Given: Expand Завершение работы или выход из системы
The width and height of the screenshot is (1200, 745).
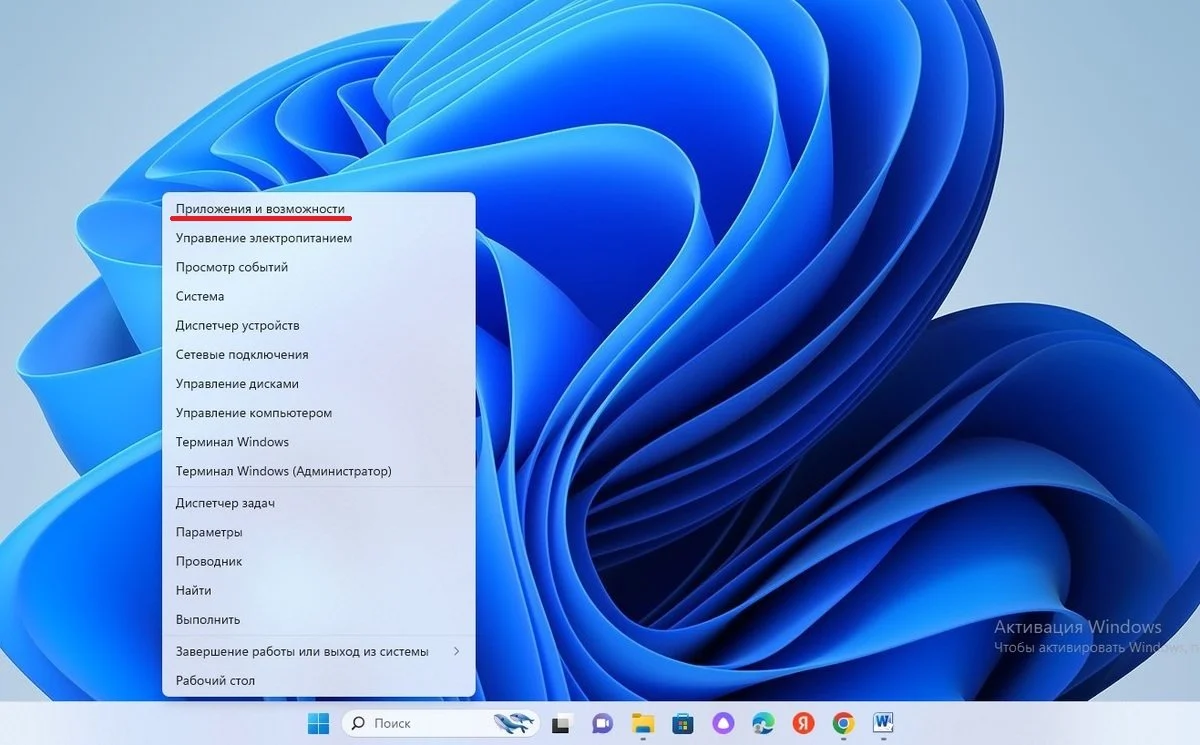Looking at the screenshot, I should 319,651.
